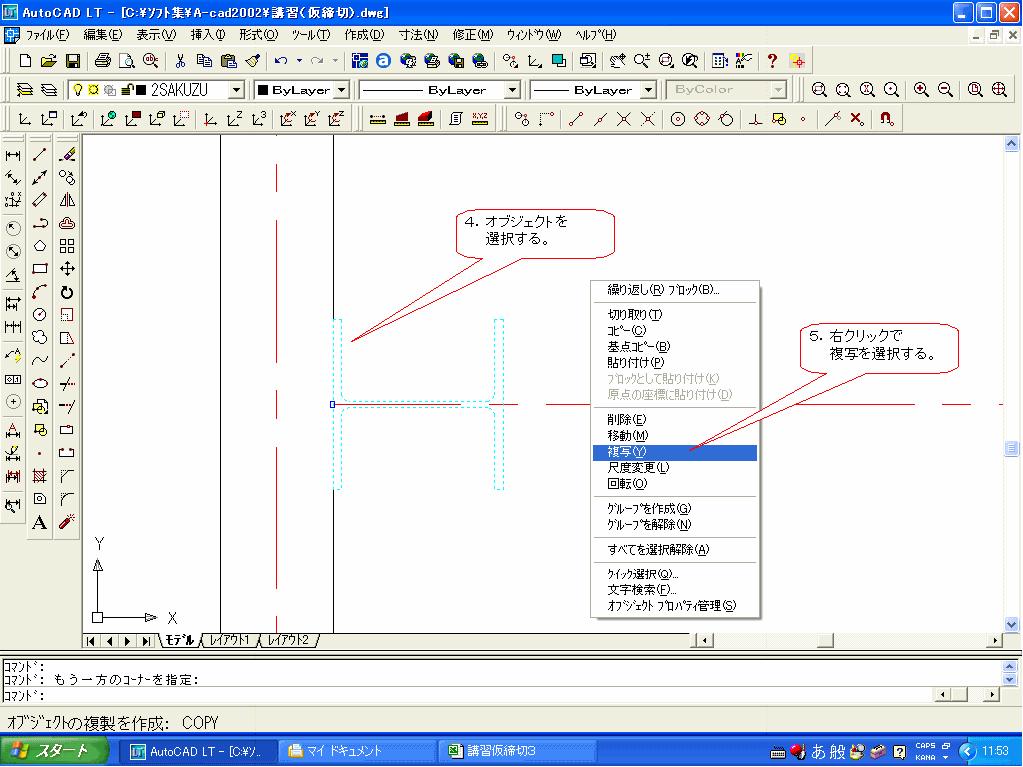Choose 回転(O) from the context menu
Screen dimensions: 1023x767
675,484
